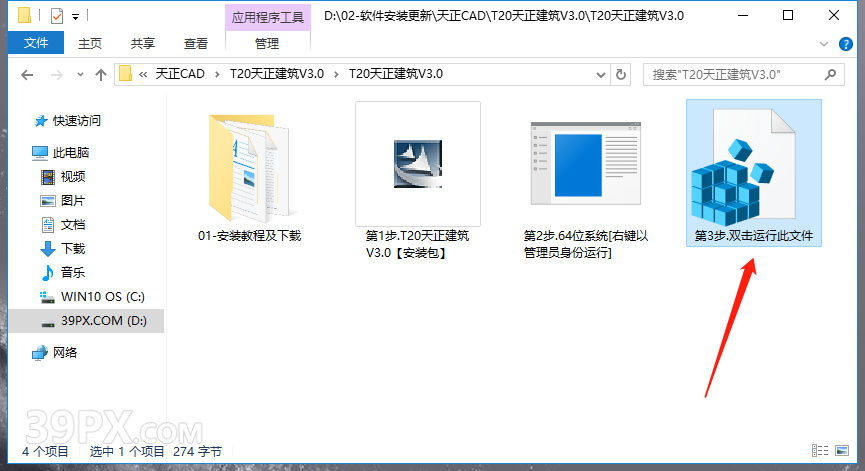Open WIN10 OS (C:) drive
The height and width of the screenshot is (471, 865).
click(103, 297)
